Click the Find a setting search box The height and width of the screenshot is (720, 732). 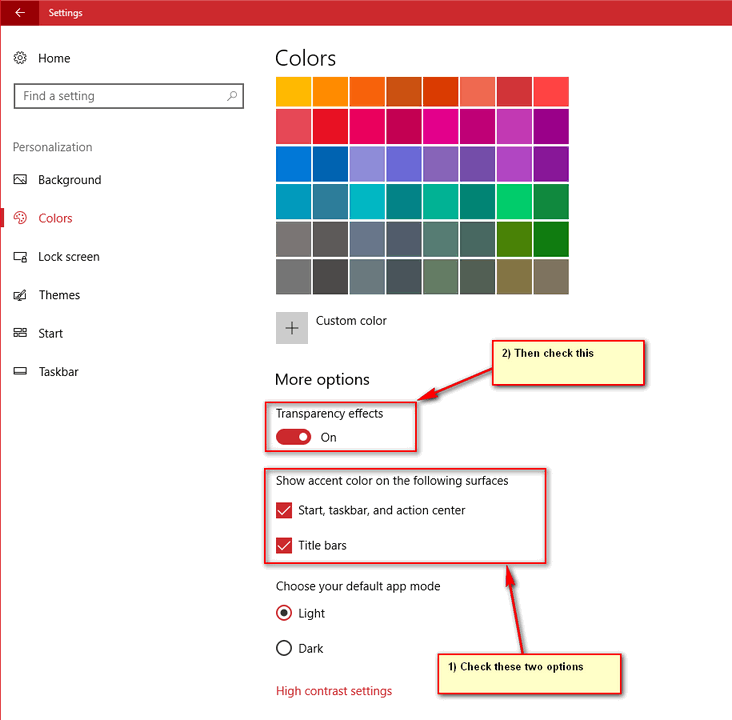pos(128,96)
